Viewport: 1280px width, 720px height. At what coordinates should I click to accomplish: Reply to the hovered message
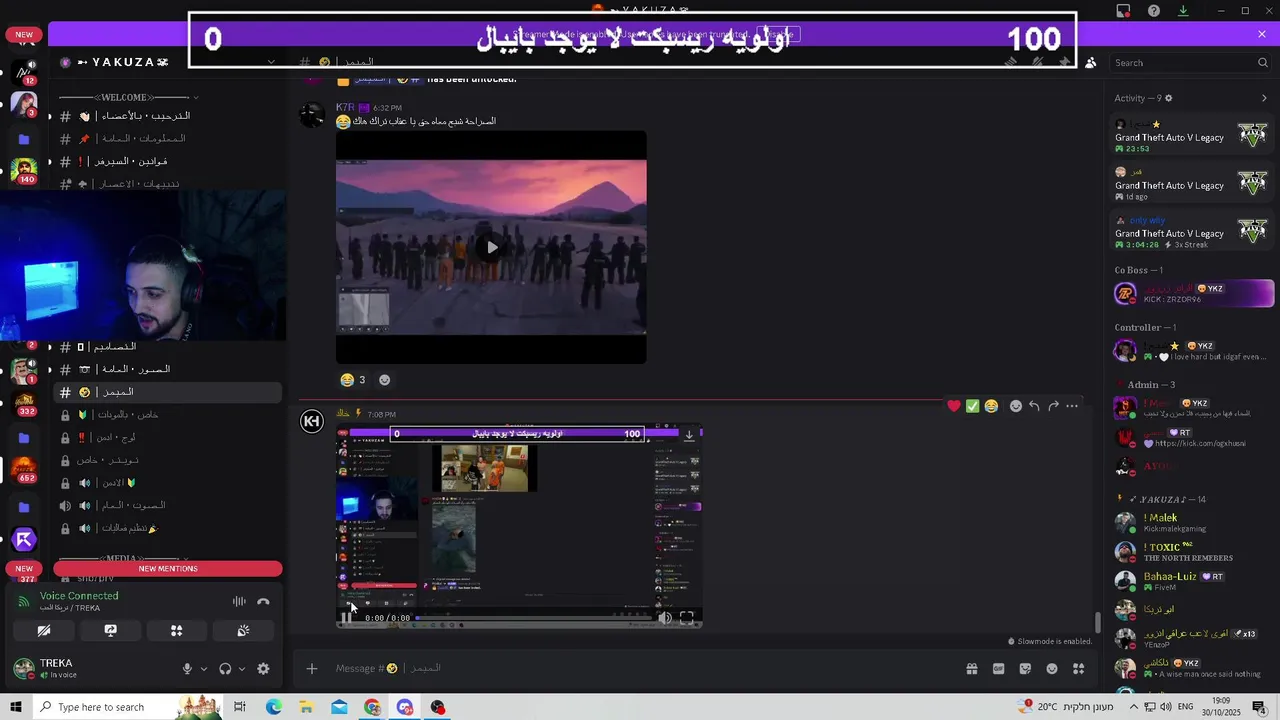pos(1034,406)
